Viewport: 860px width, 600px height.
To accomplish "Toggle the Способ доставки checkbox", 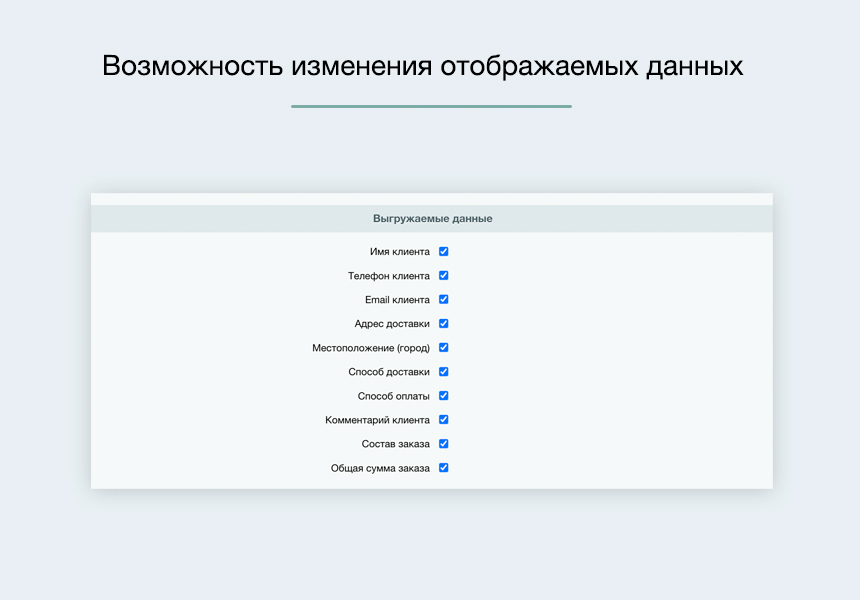I will click(x=443, y=371).
